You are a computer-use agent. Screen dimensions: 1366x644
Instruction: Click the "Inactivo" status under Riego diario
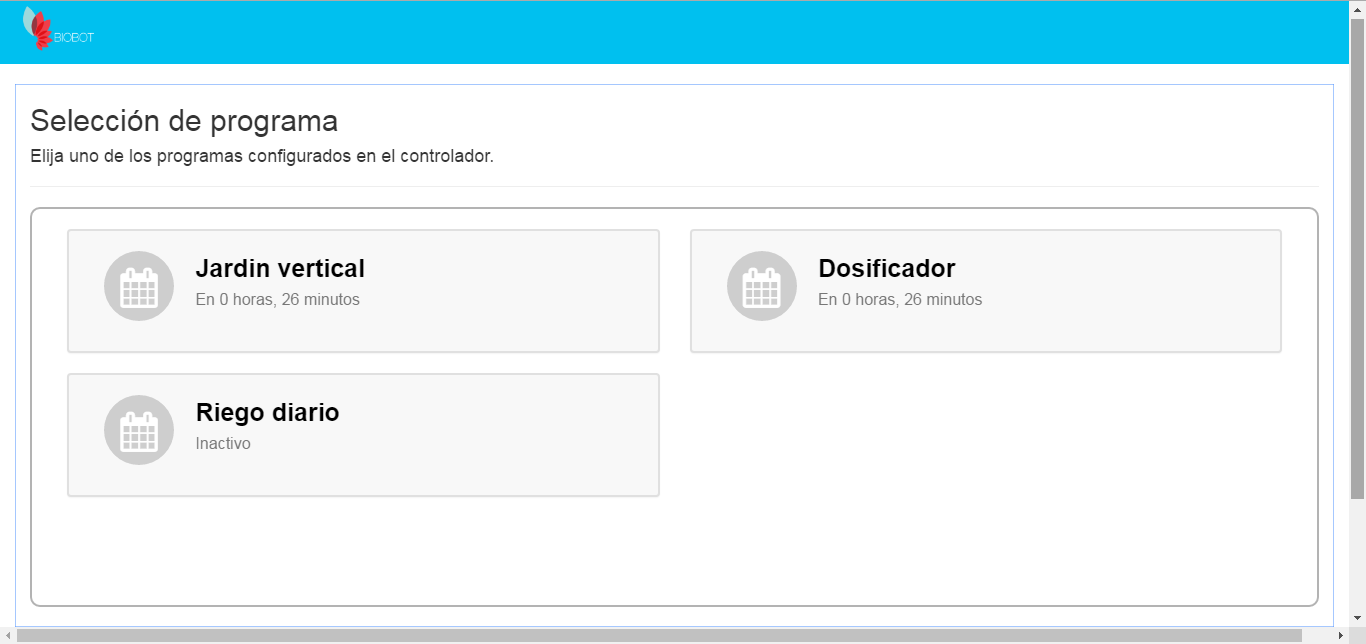tap(223, 443)
